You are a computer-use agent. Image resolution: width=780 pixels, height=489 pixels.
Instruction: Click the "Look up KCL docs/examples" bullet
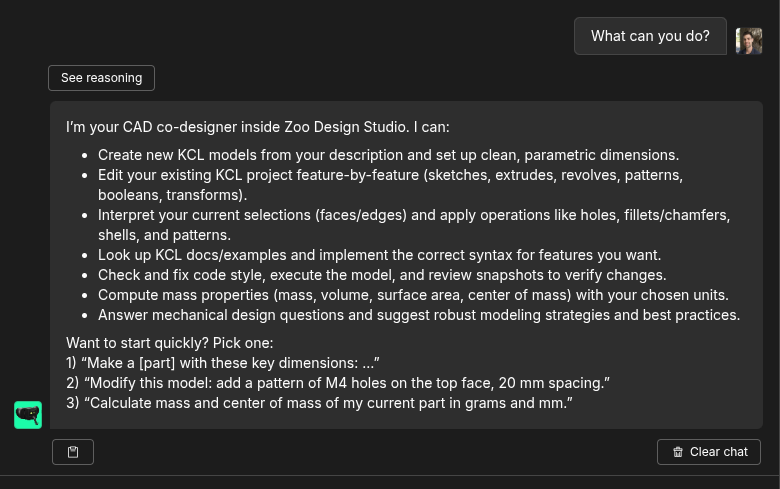pos(379,255)
